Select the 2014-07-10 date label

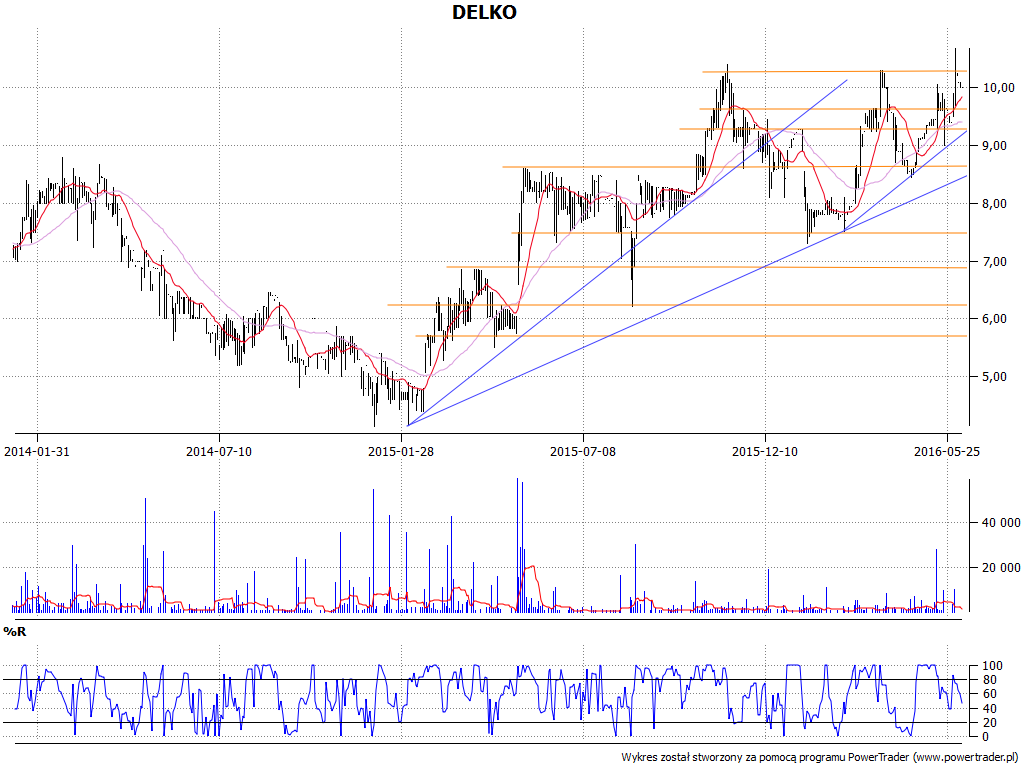[x=219, y=451]
